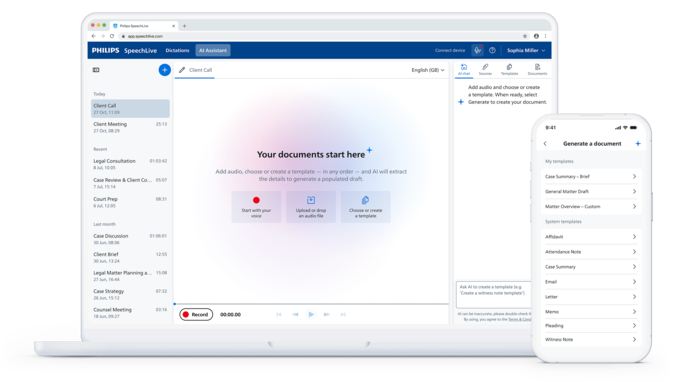700x382 pixels.
Task: Open the help question mark icon
Action: [492, 50]
